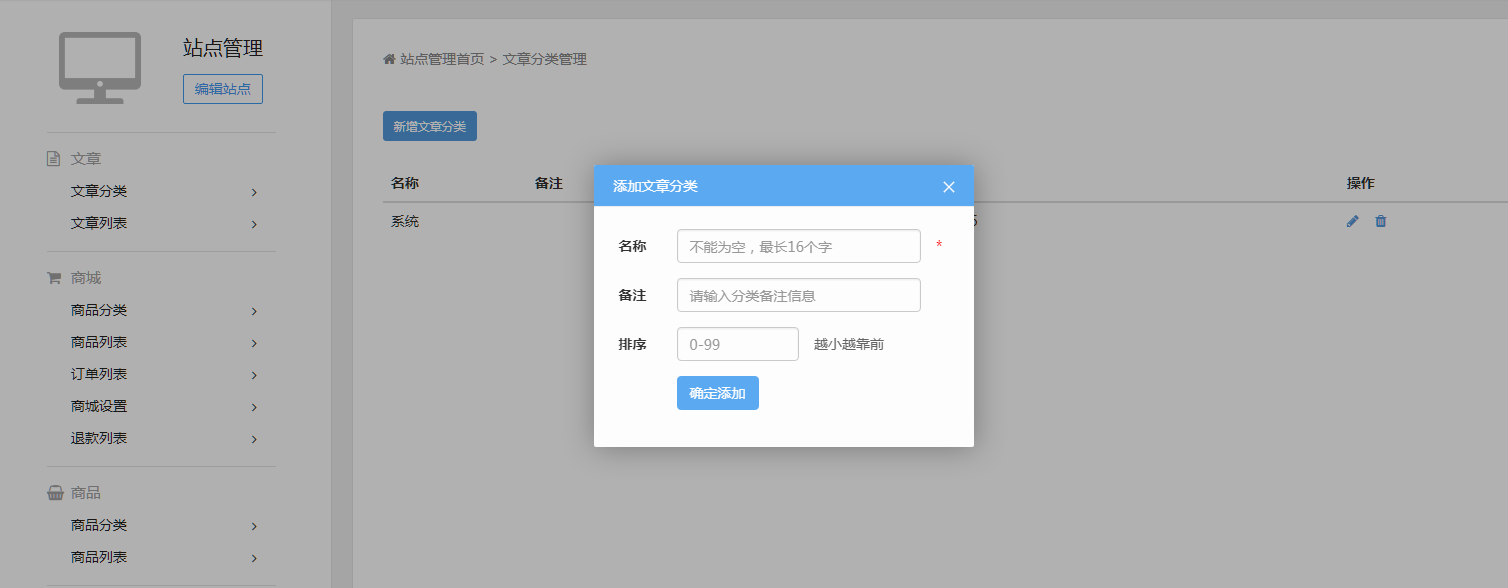
Task: Expand the 文章分类 sidebar chevron
Action: pyautogui.click(x=253, y=191)
